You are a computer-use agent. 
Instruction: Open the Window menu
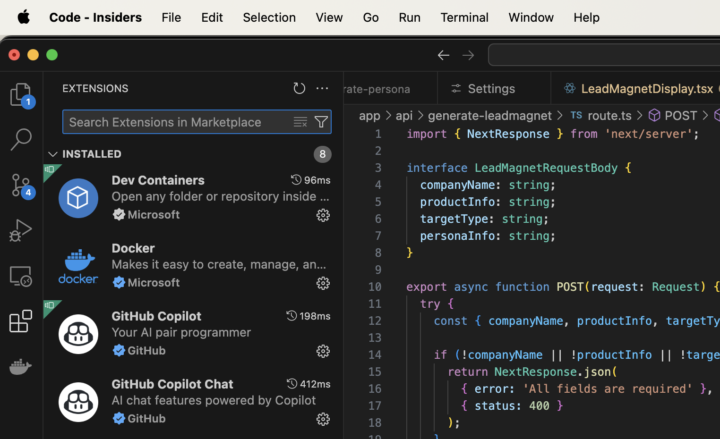point(531,17)
